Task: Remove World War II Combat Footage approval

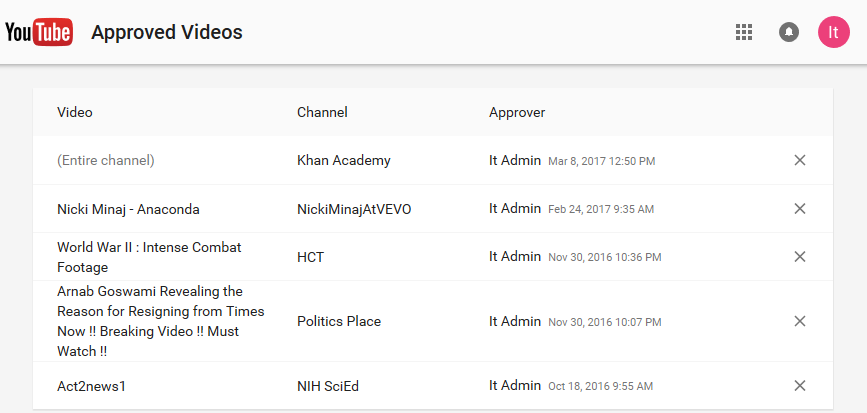Action: click(x=800, y=257)
